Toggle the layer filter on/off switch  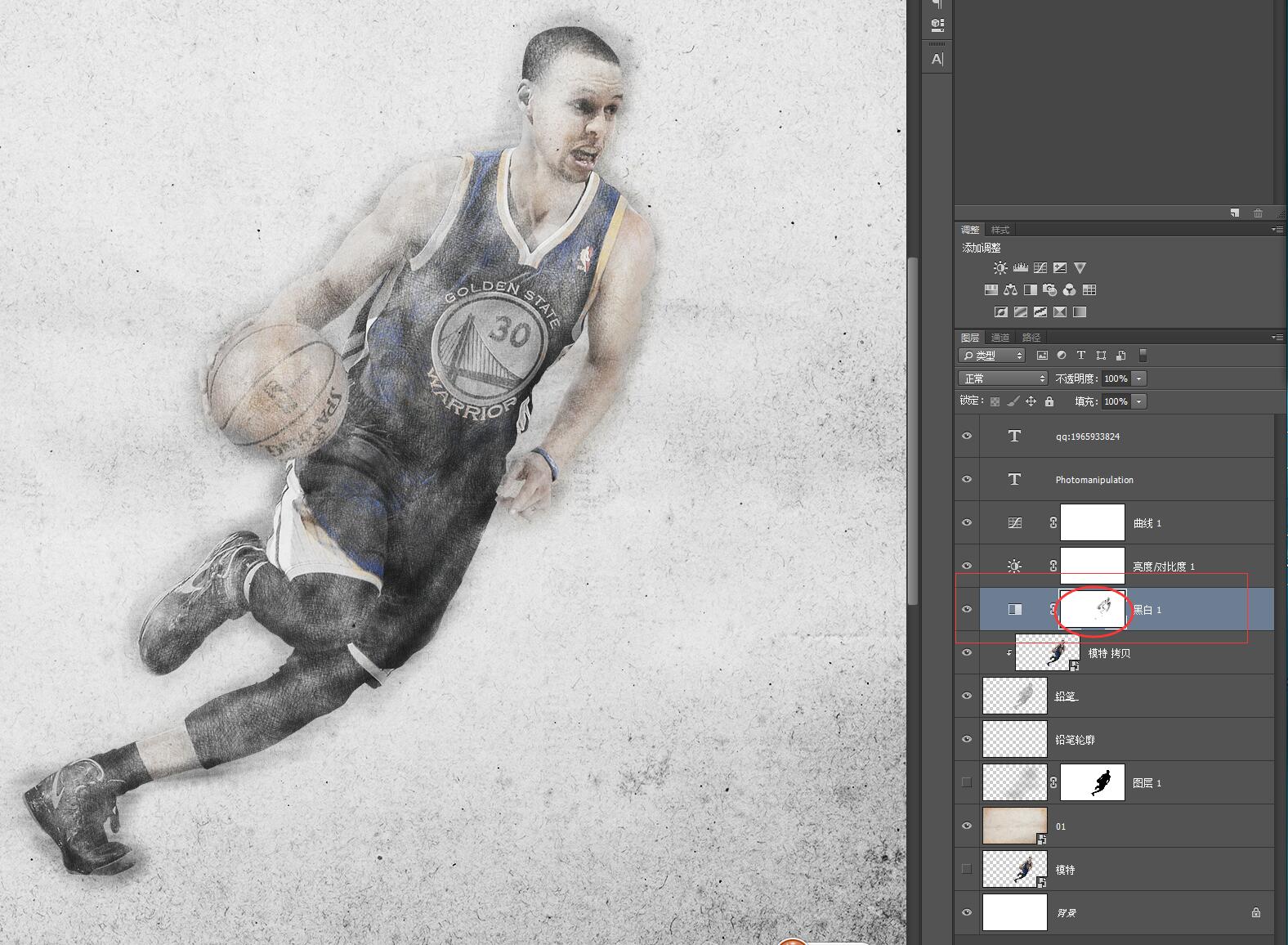(1143, 356)
